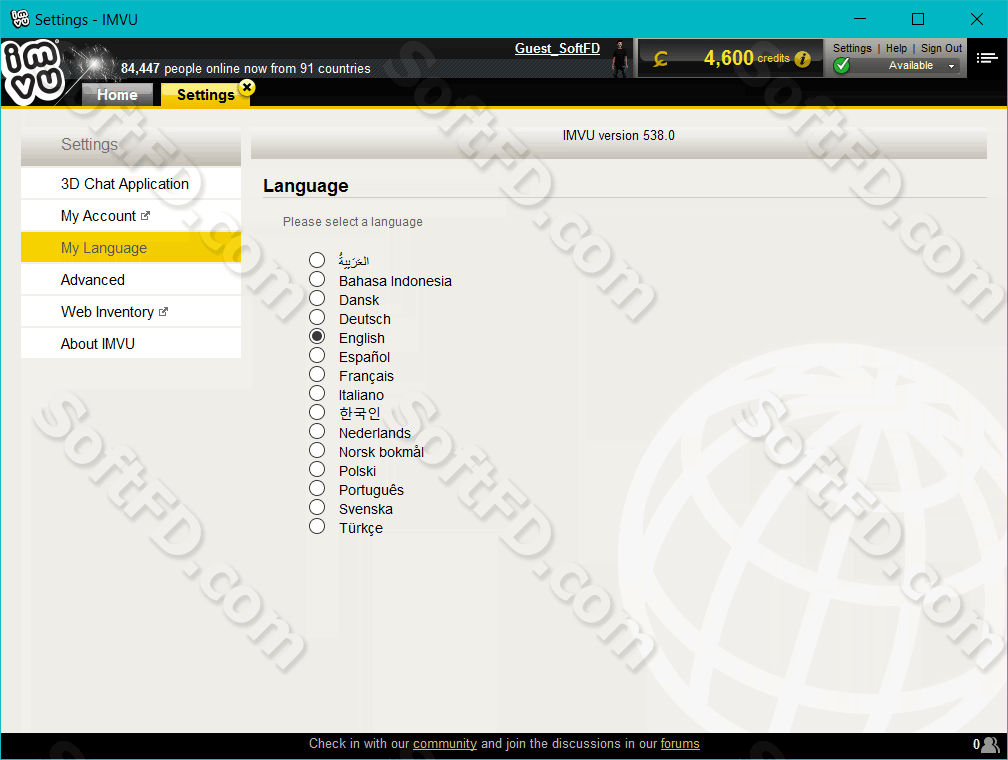
Task: Select Bahasa Indonesia as the language
Action: click(317, 279)
